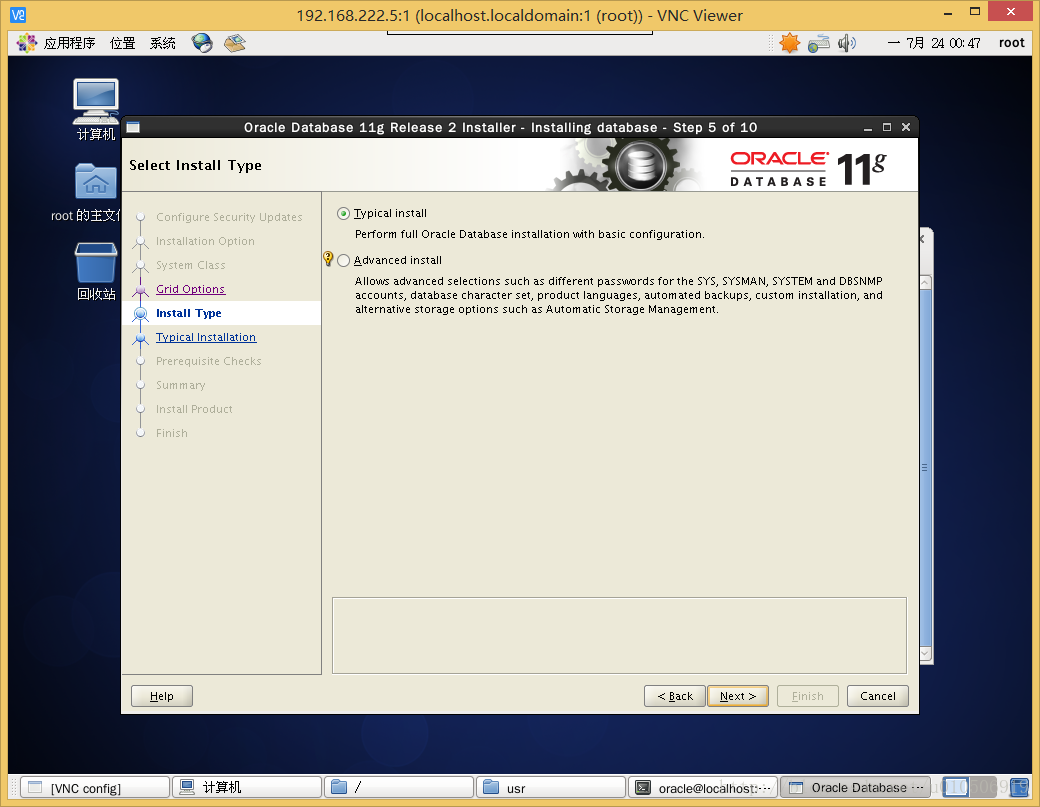Viewport: 1040px width, 807px height.
Task: Open the Typical Installation step link
Action: 206,337
